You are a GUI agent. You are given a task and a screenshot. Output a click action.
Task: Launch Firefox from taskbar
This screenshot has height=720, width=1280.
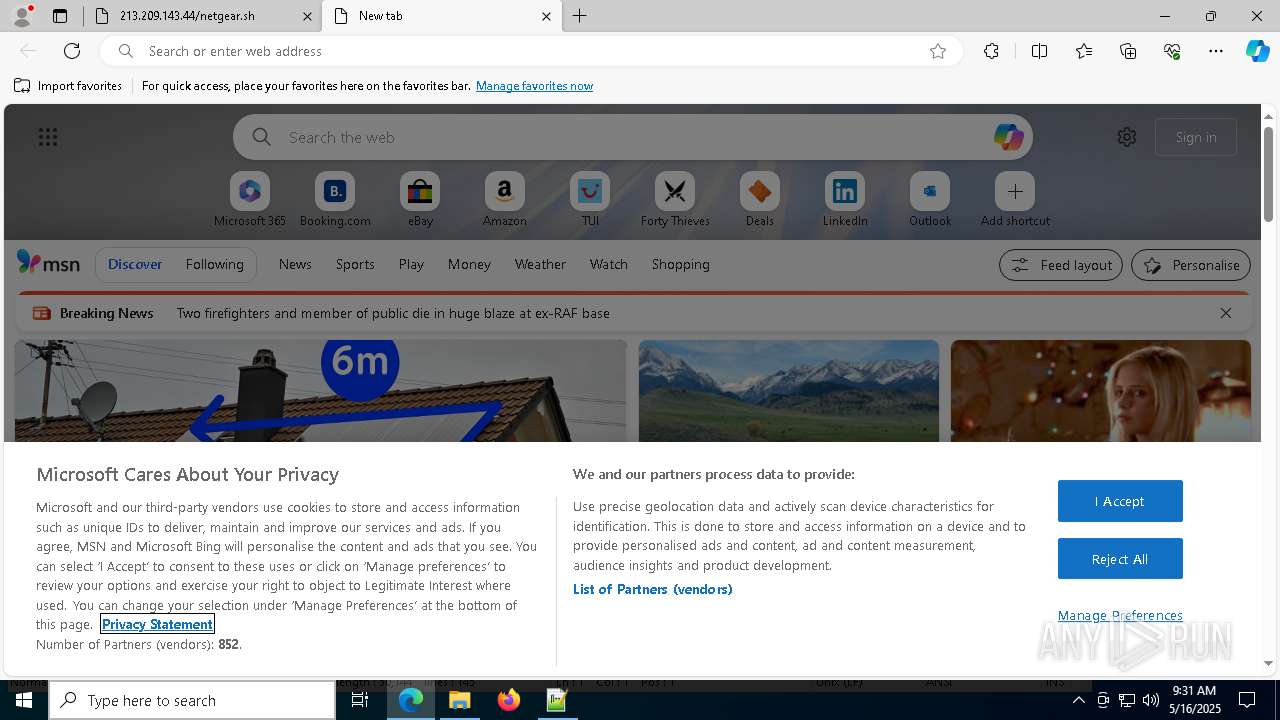point(509,700)
